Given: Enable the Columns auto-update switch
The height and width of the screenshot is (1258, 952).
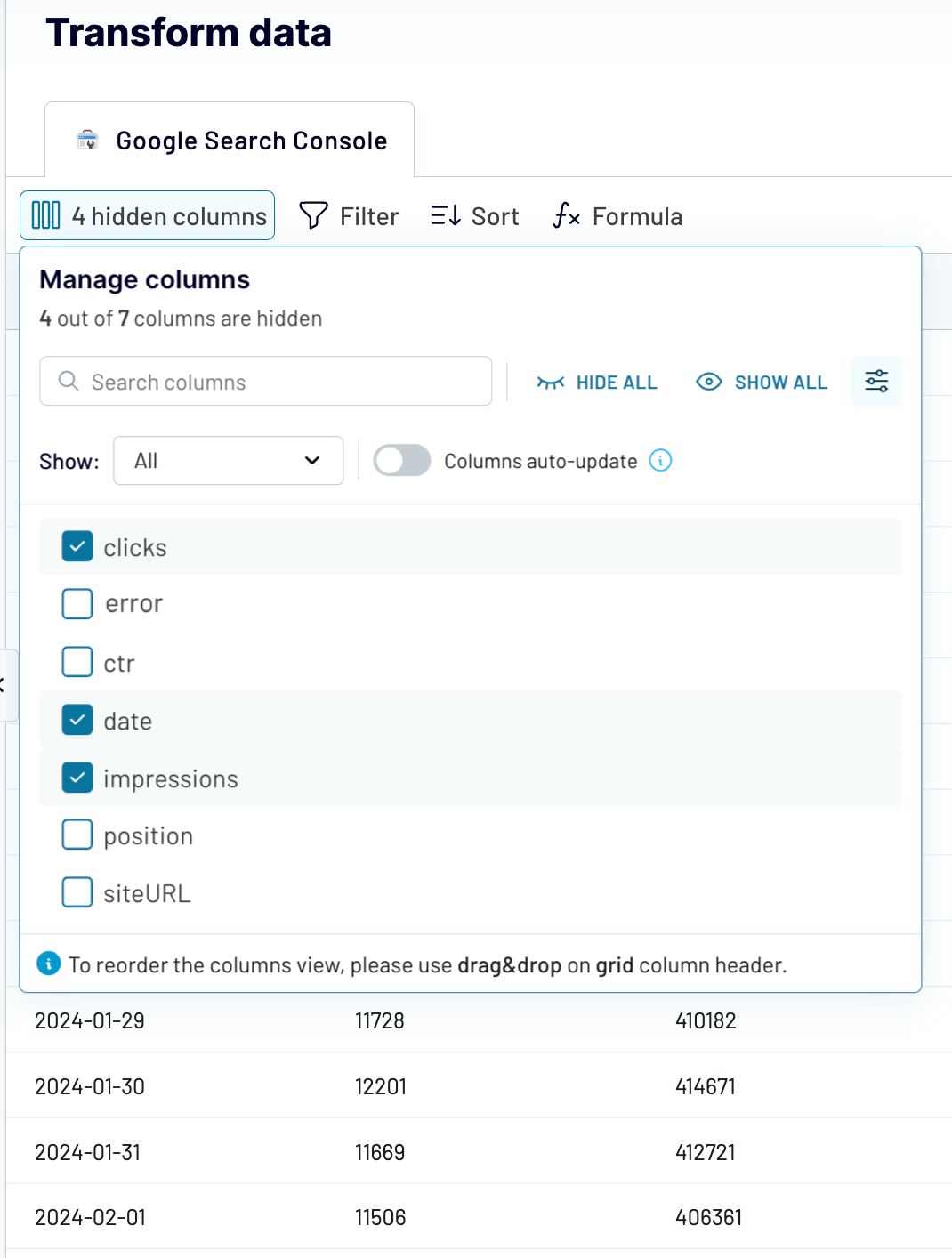Looking at the screenshot, I should (402, 461).
